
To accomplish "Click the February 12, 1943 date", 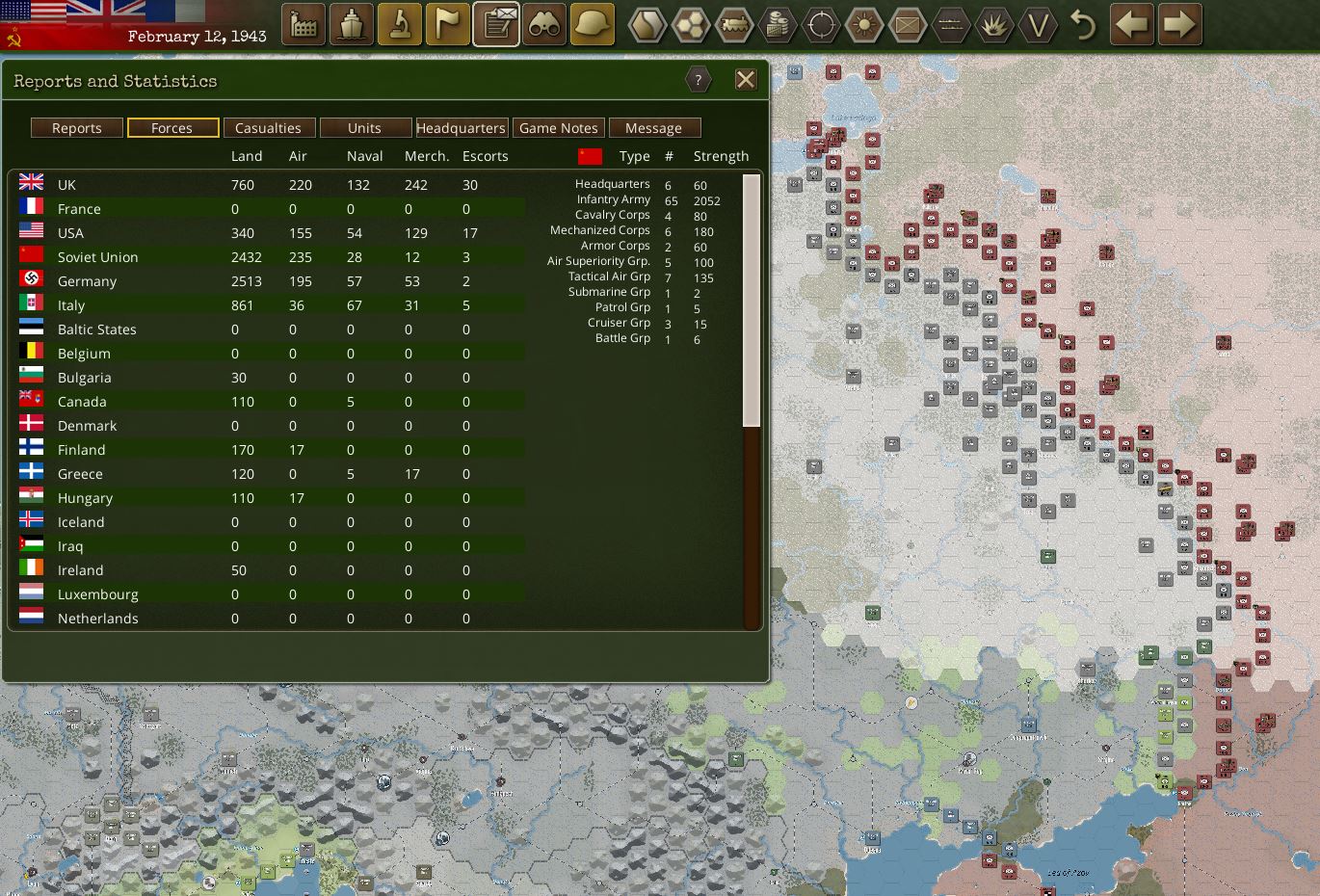I will pos(197,37).
